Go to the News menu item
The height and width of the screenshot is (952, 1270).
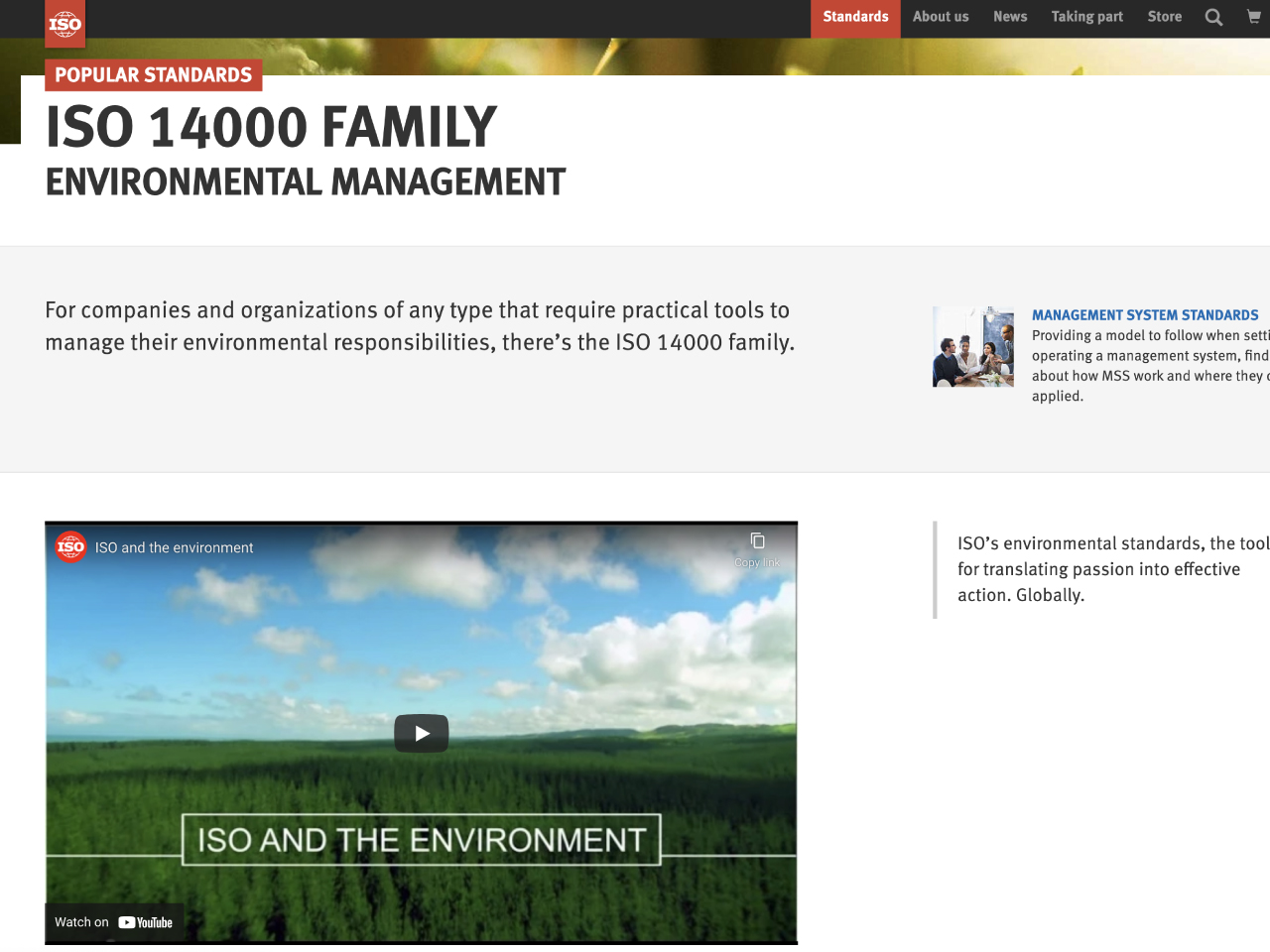coord(1010,17)
